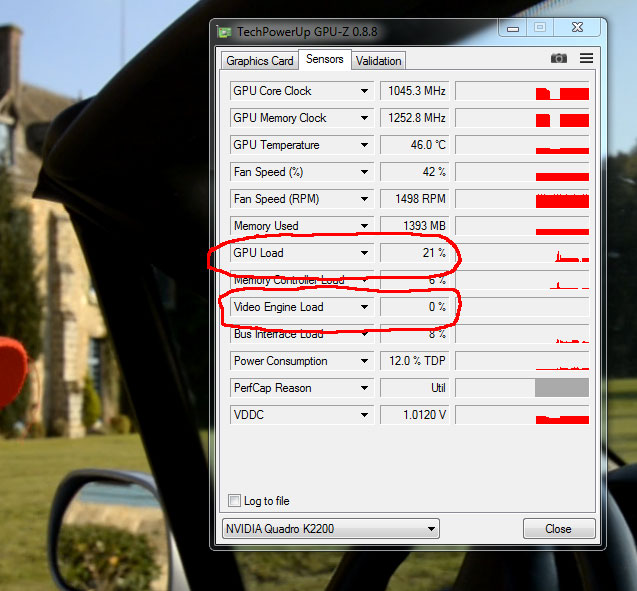Screen dimensions: 637x591
Task: Click the GPU-Z title bar app icon
Action: (x=224, y=32)
